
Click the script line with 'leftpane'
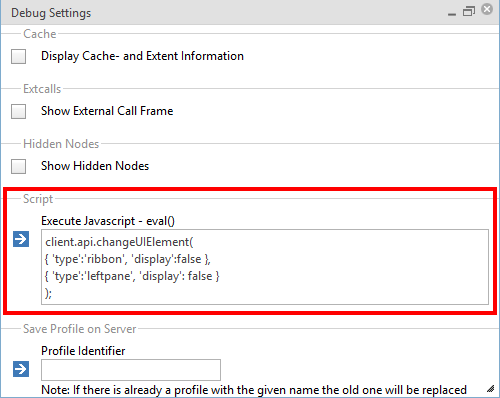132,276
